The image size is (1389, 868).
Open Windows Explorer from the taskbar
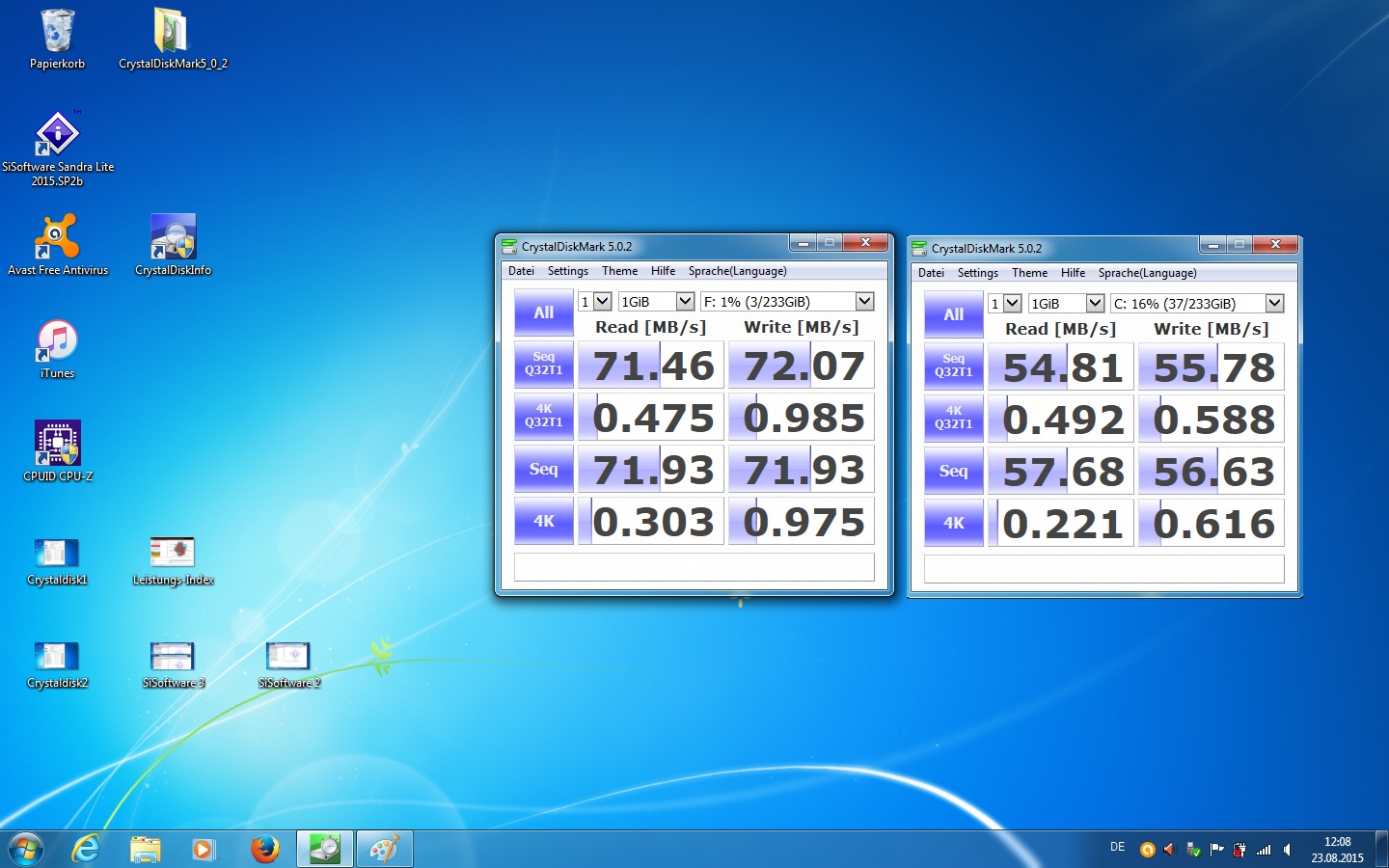pyautogui.click(x=145, y=849)
